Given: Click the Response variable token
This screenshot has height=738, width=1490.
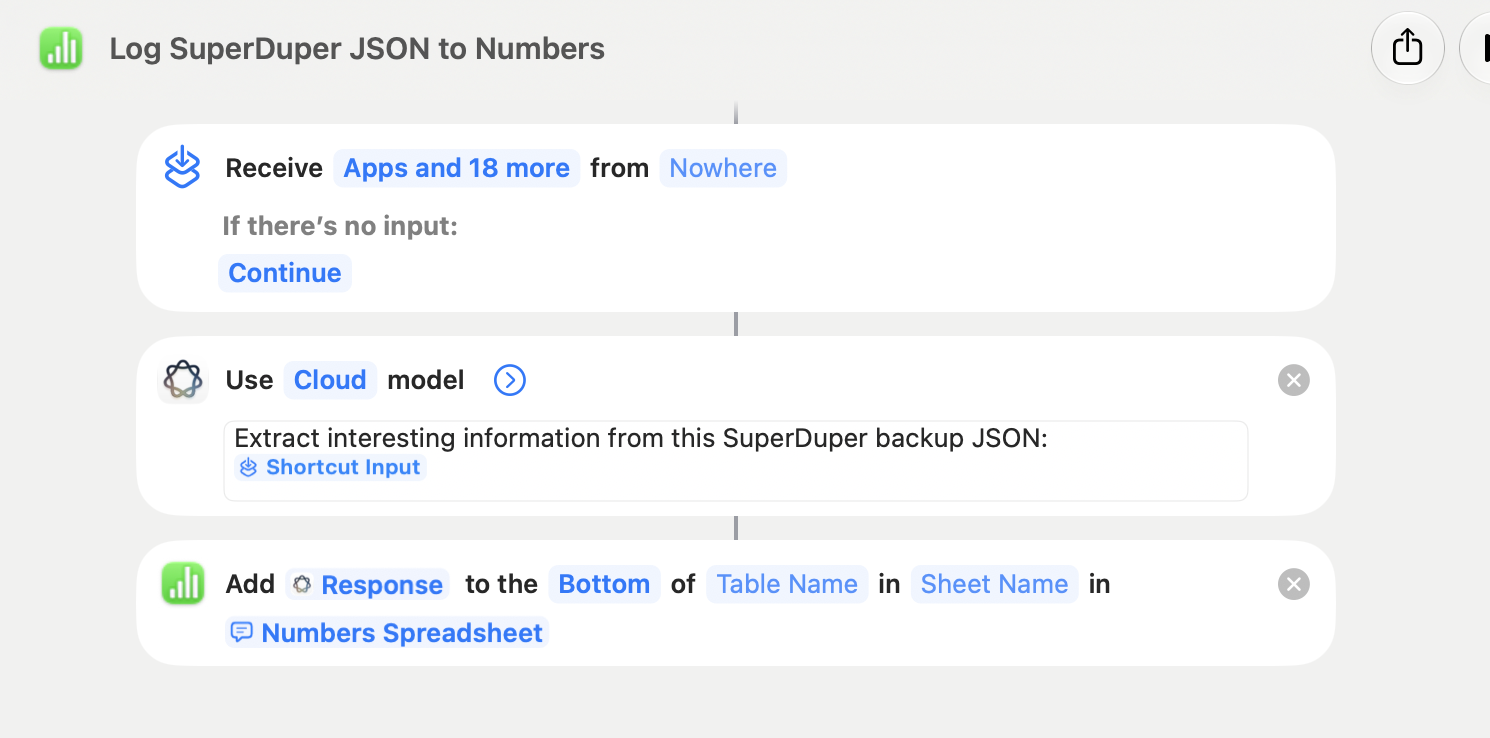Looking at the screenshot, I should pos(368,585).
